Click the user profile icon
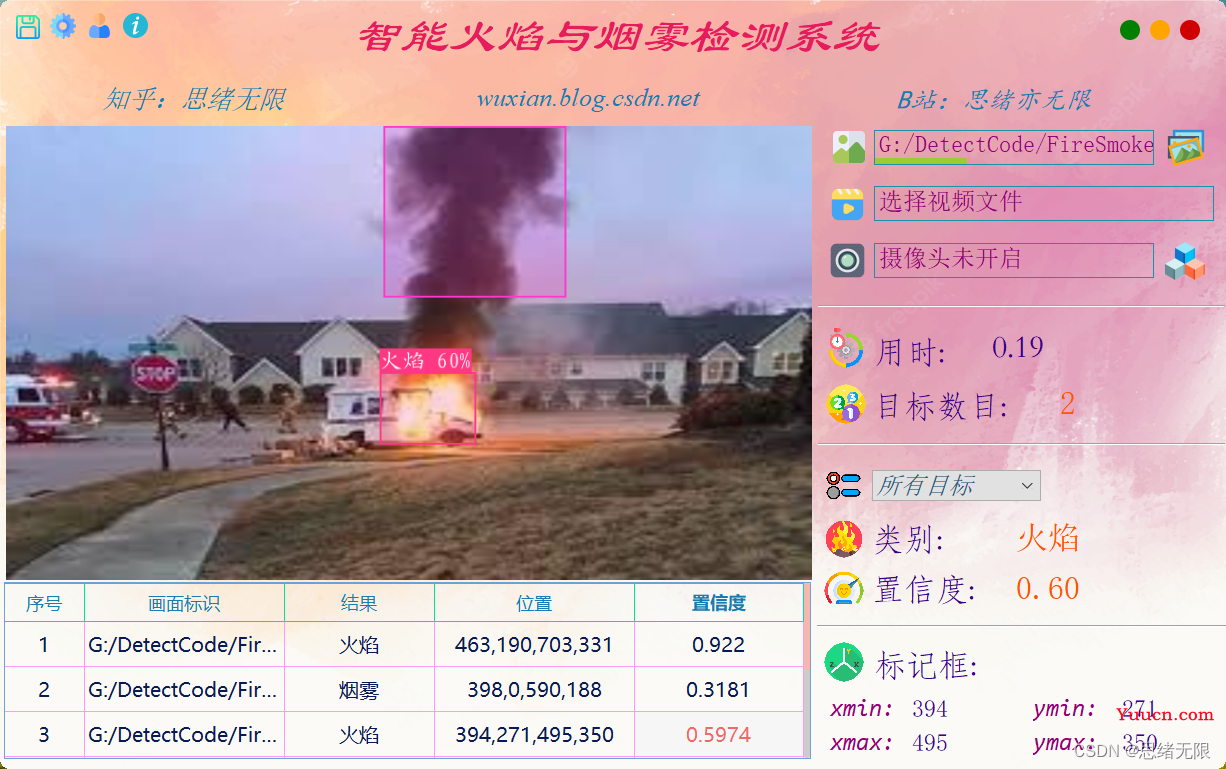Viewport: 1226px width, 769px height. click(x=100, y=27)
